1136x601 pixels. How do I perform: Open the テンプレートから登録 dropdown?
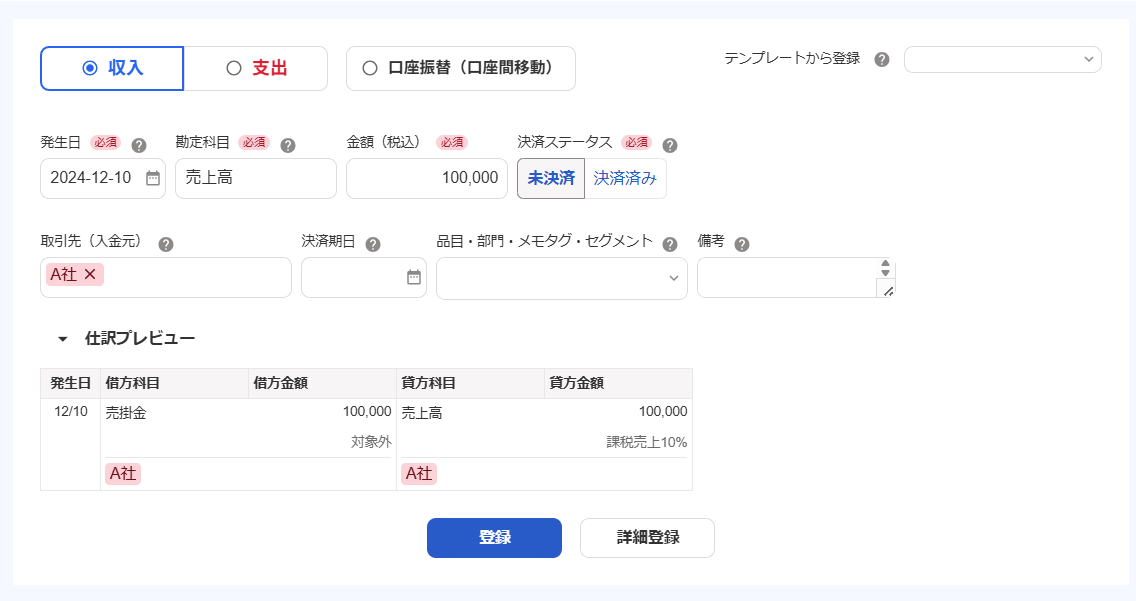point(1002,59)
